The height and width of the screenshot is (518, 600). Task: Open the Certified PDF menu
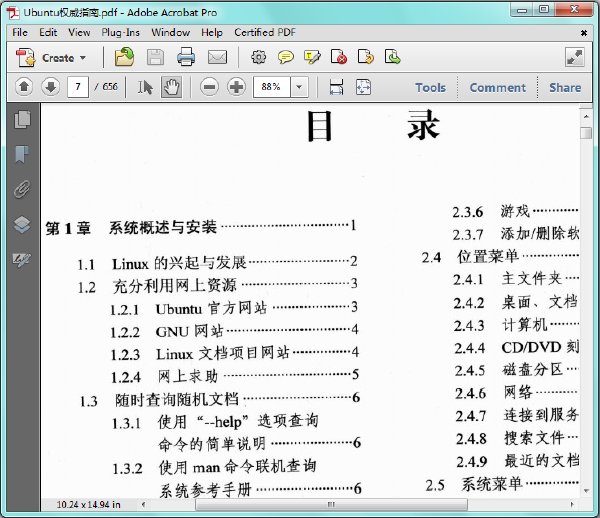pyautogui.click(x=265, y=33)
